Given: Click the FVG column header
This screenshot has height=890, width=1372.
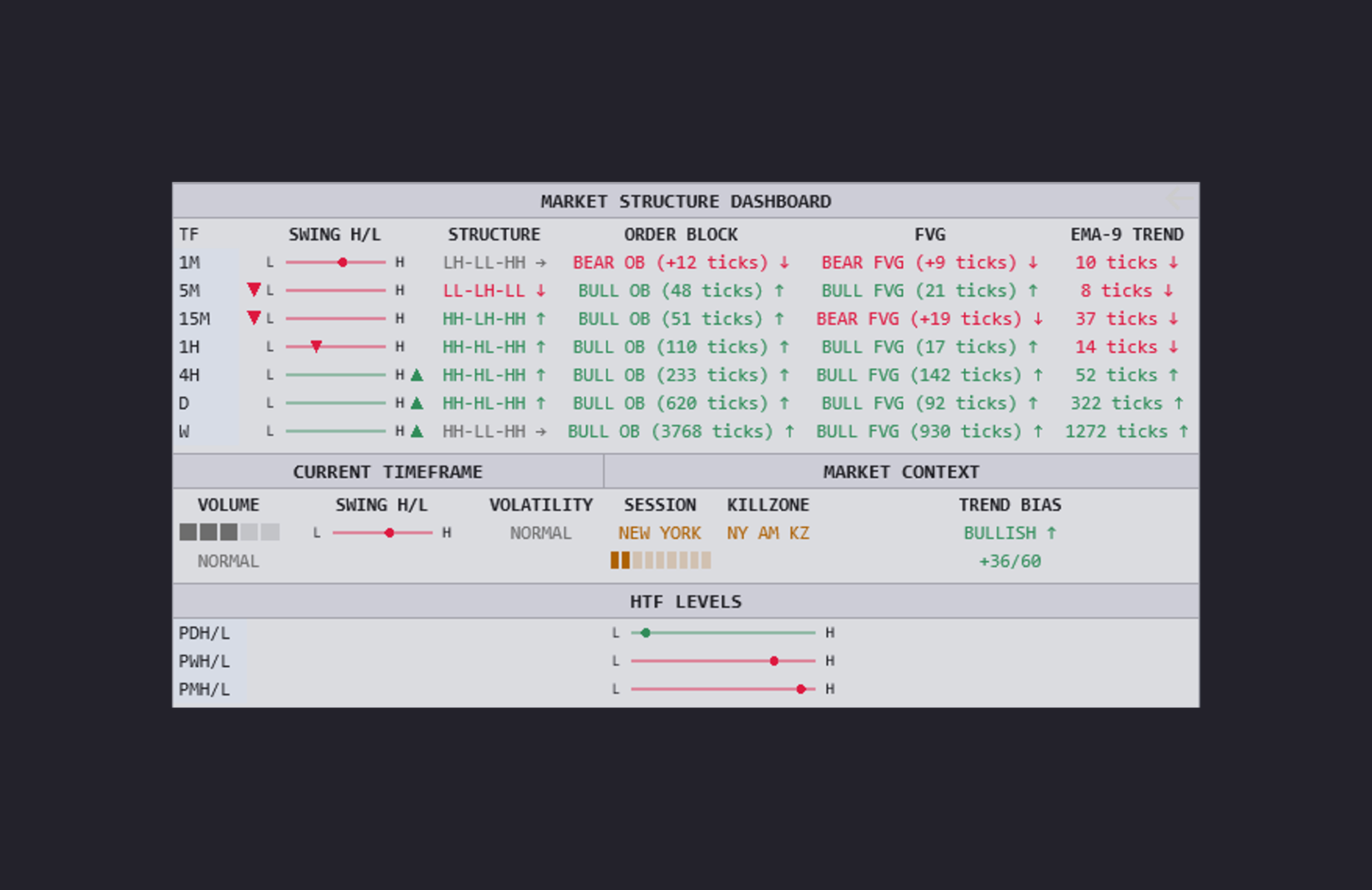Looking at the screenshot, I should (x=930, y=234).
